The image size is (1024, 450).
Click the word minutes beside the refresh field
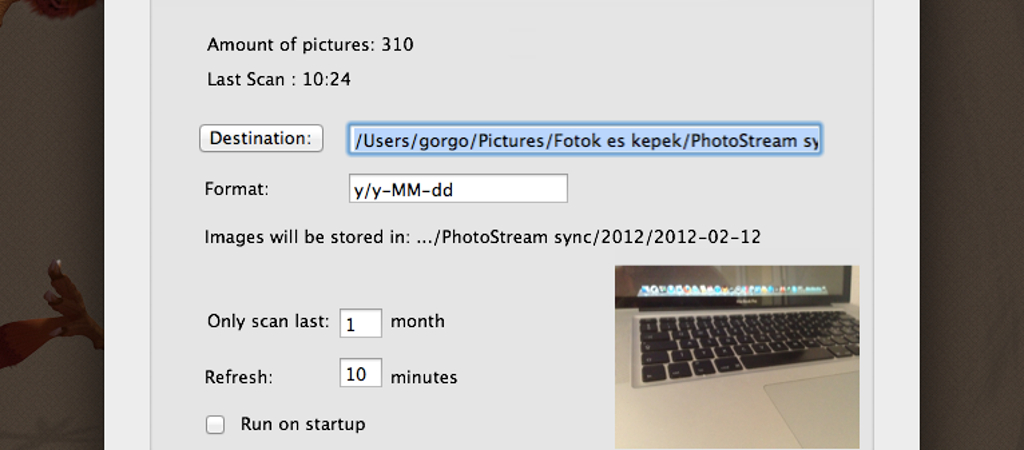[424, 378]
